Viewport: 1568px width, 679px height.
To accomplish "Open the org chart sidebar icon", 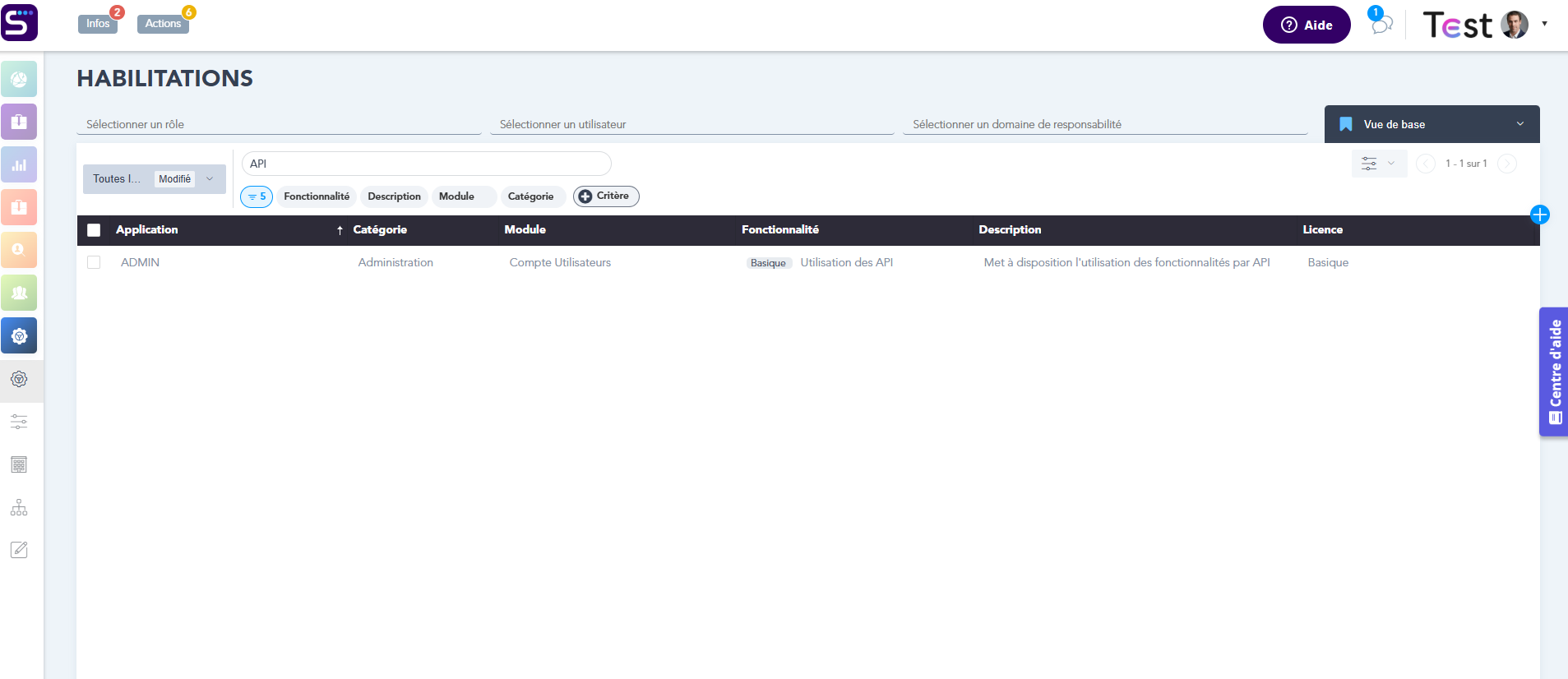I will click(19, 507).
